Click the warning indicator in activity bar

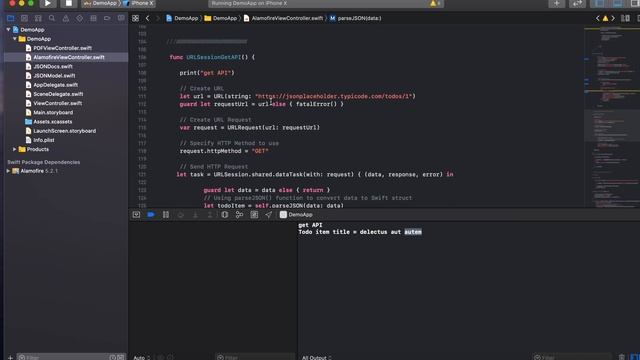(435, 3)
